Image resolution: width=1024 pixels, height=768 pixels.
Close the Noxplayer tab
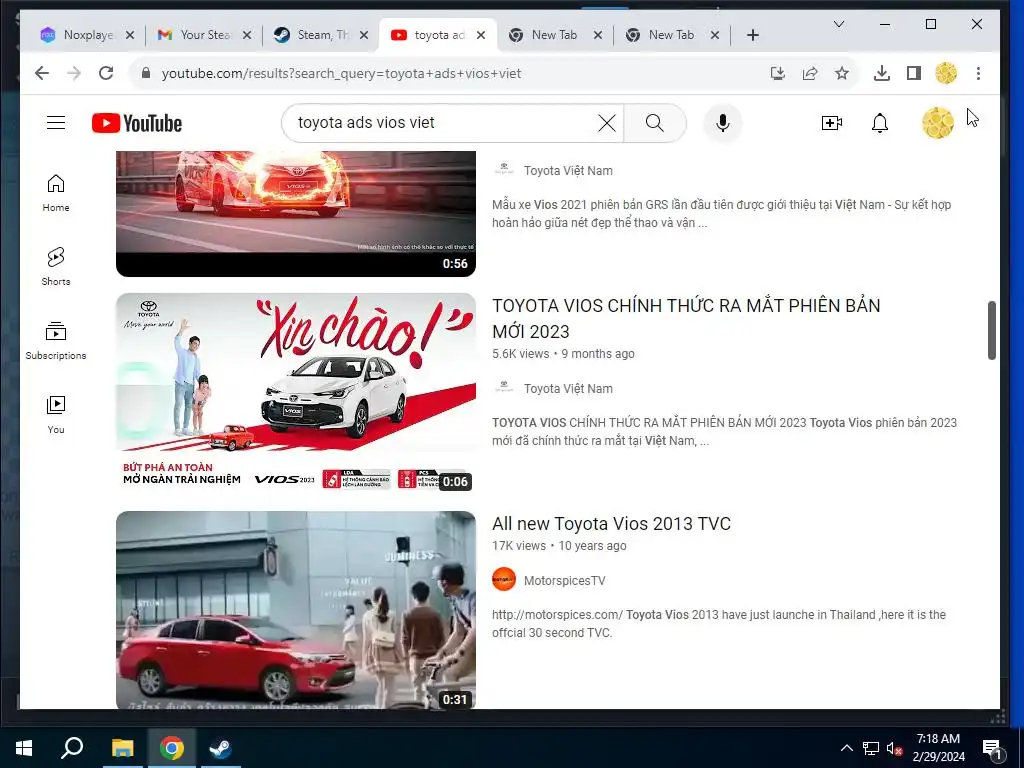pos(130,35)
